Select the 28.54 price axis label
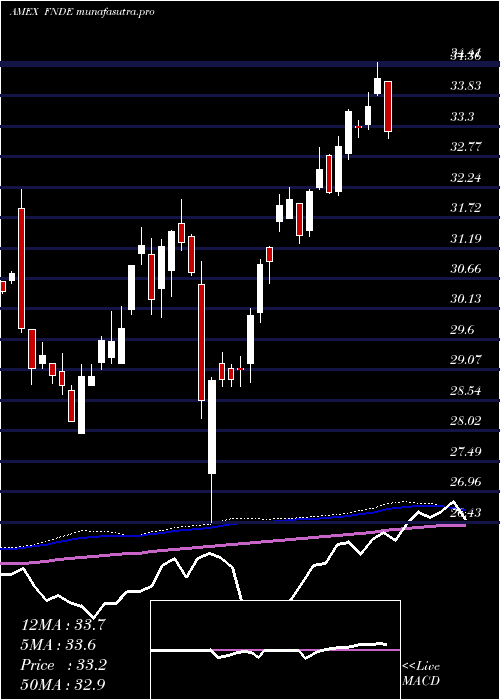Image resolution: width=500 pixels, height=700 pixels. pos(466,391)
